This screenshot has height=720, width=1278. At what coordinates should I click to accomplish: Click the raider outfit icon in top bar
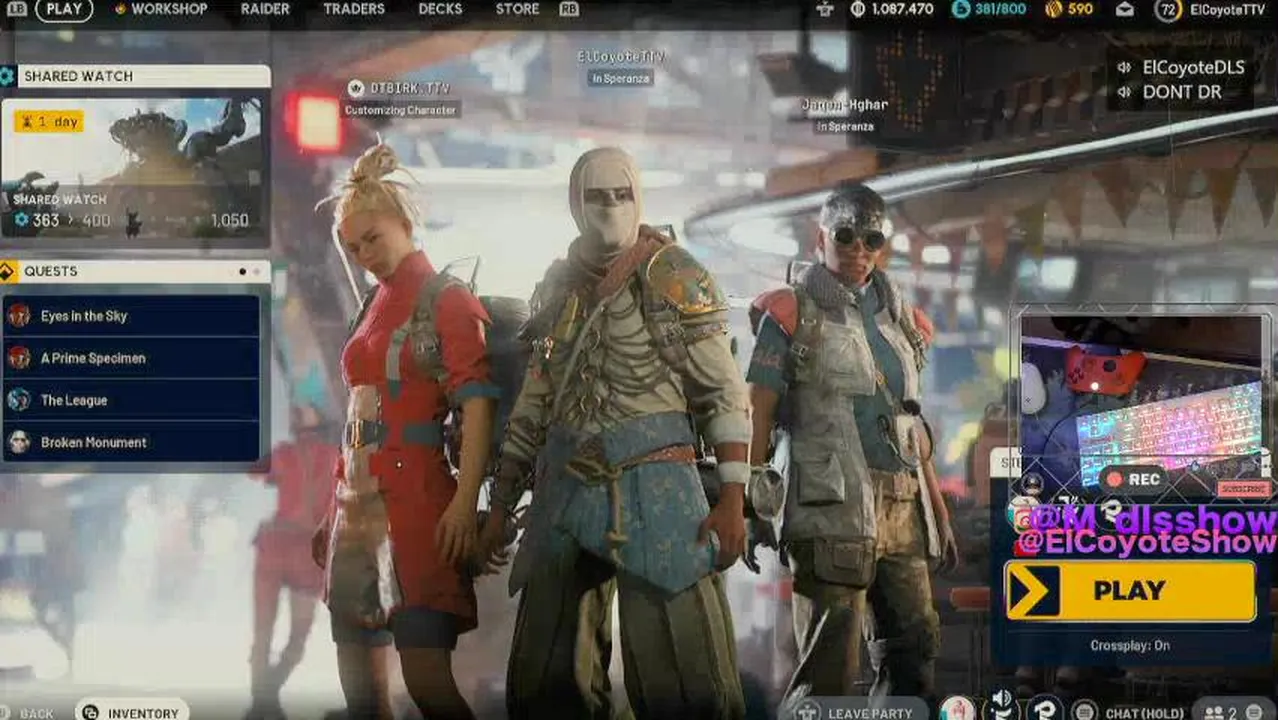[824, 9]
